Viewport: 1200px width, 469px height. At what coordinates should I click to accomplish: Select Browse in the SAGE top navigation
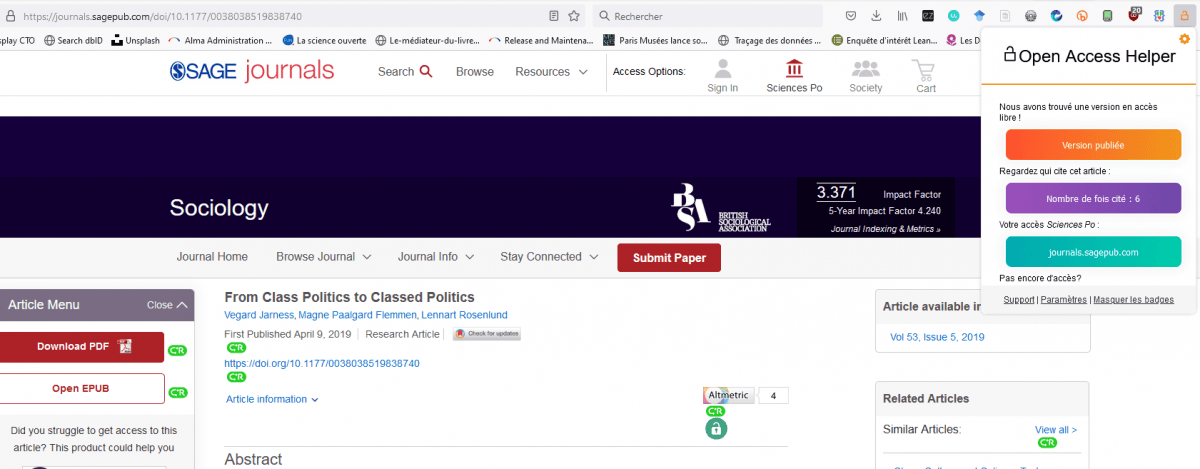475,72
